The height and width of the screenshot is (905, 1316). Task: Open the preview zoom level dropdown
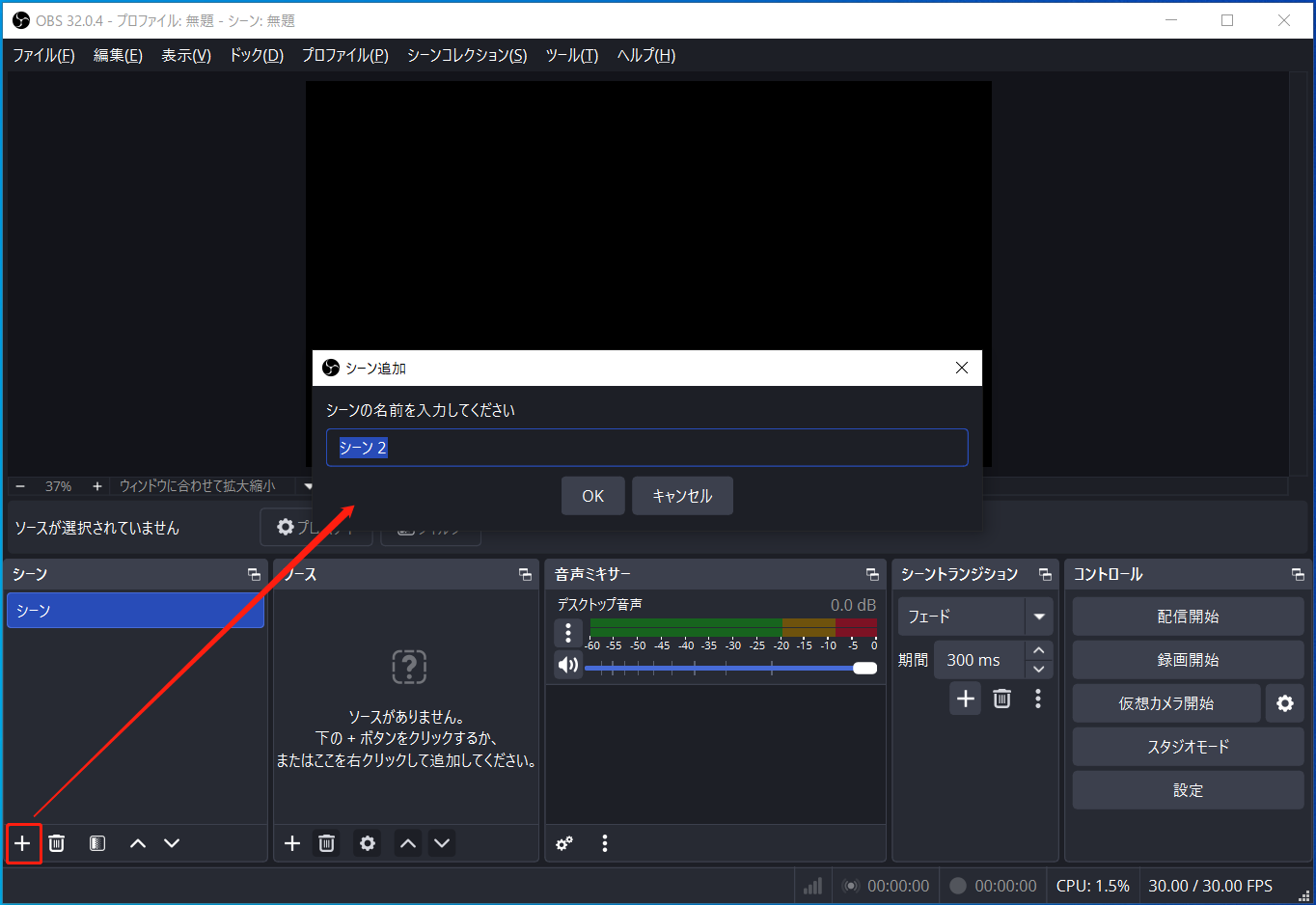click(x=307, y=485)
